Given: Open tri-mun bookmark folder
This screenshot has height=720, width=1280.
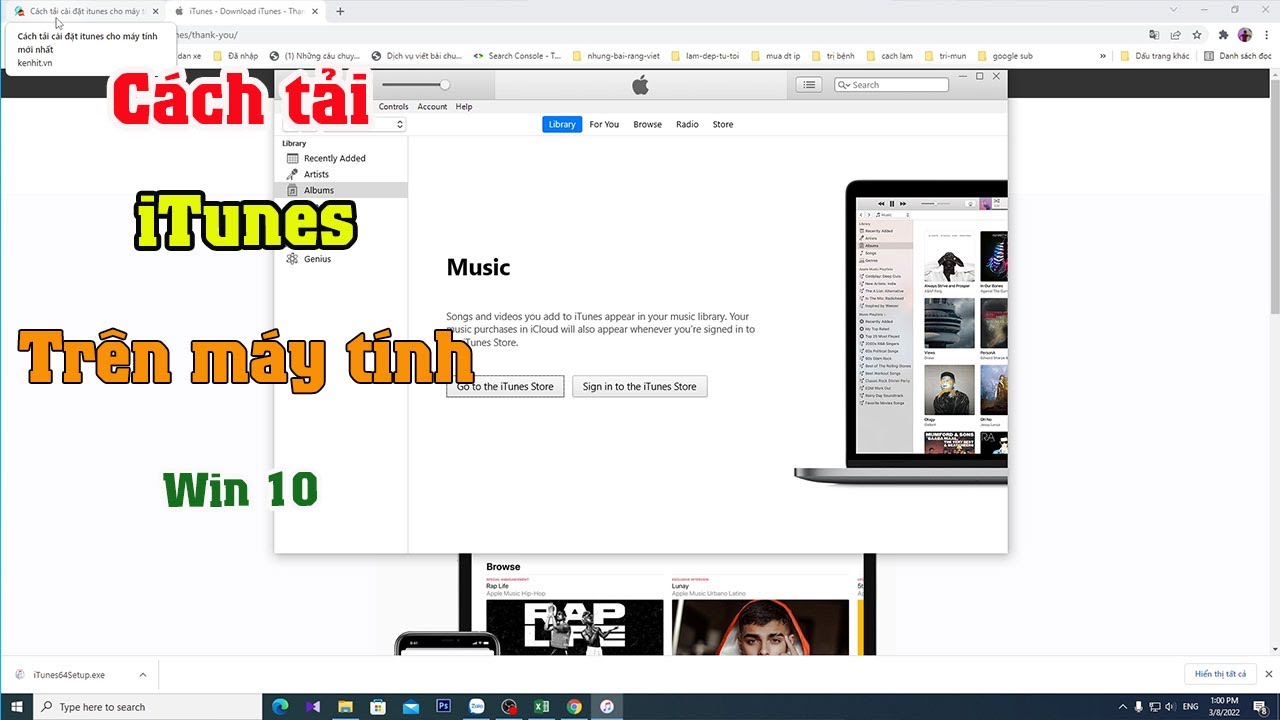Looking at the screenshot, I should point(945,56).
